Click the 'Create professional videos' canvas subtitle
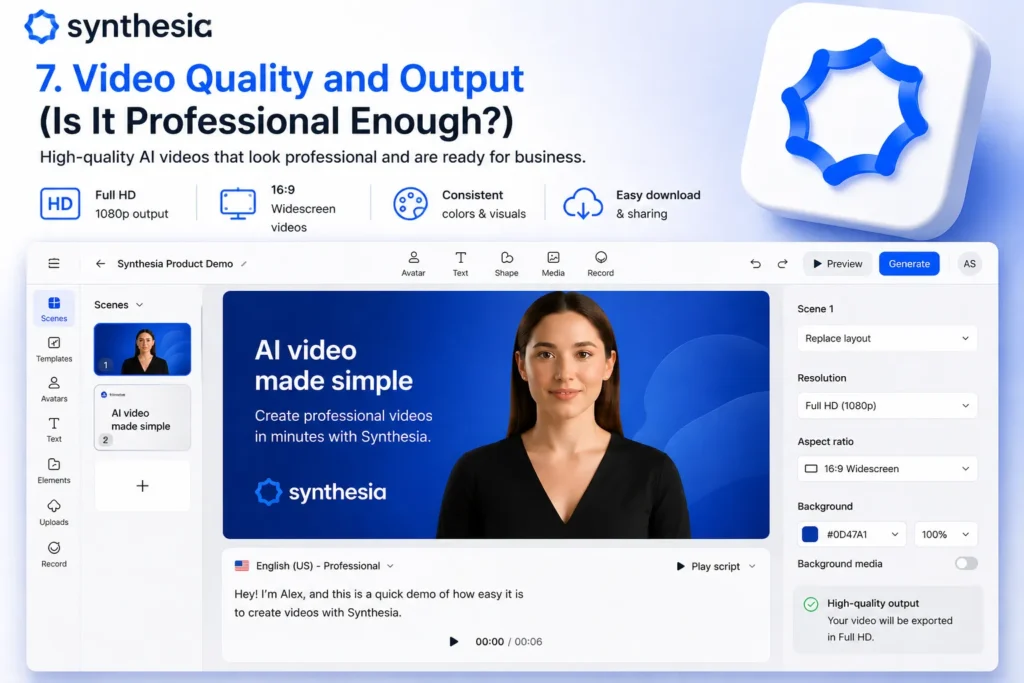 (x=344, y=426)
